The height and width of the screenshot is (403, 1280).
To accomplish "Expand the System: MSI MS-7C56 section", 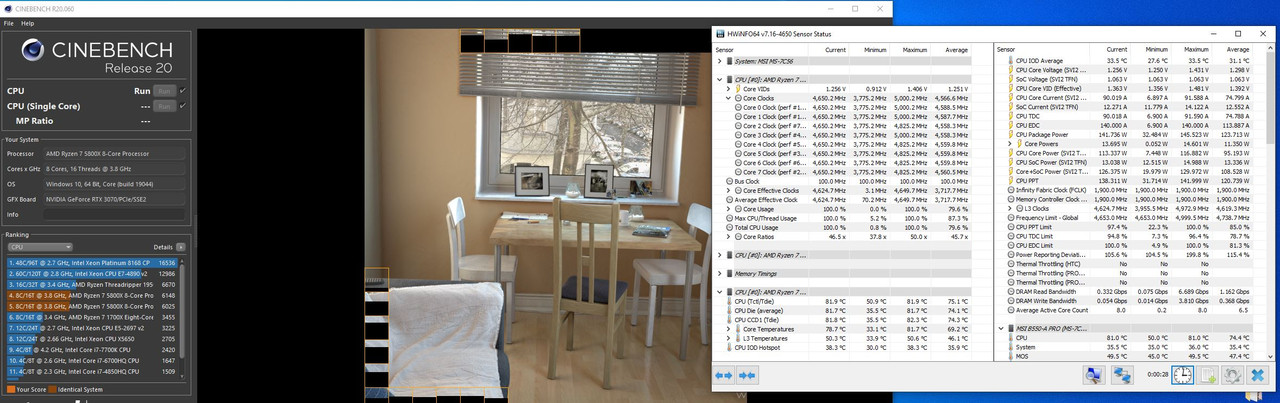I will 720,61.
